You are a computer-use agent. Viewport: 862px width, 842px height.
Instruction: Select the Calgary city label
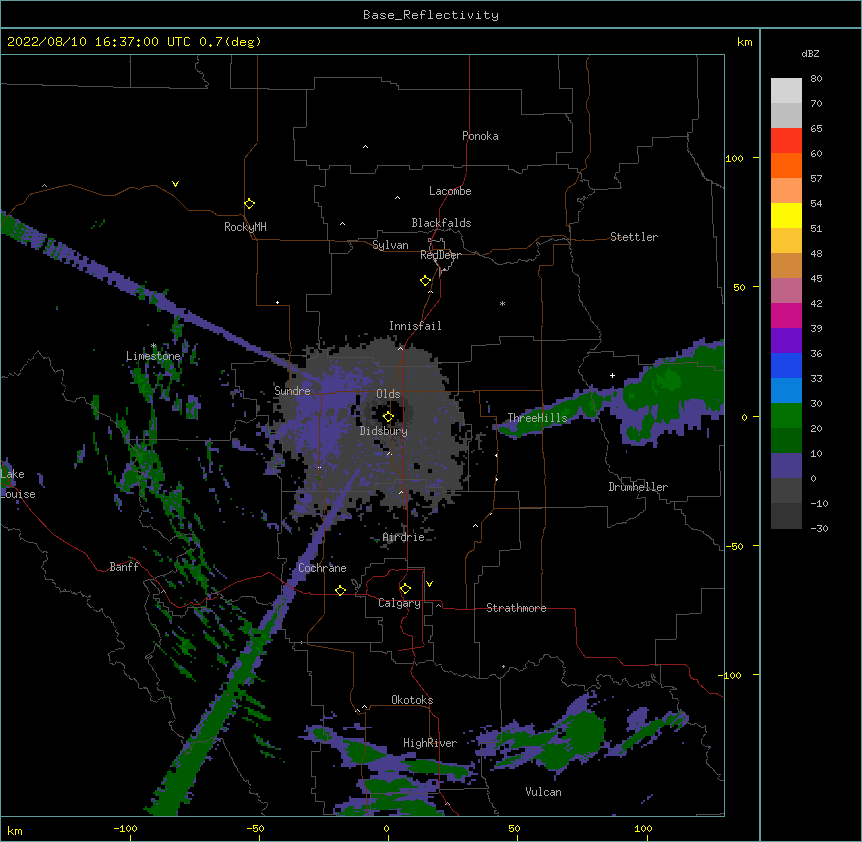pyautogui.click(x=399, y=603)
